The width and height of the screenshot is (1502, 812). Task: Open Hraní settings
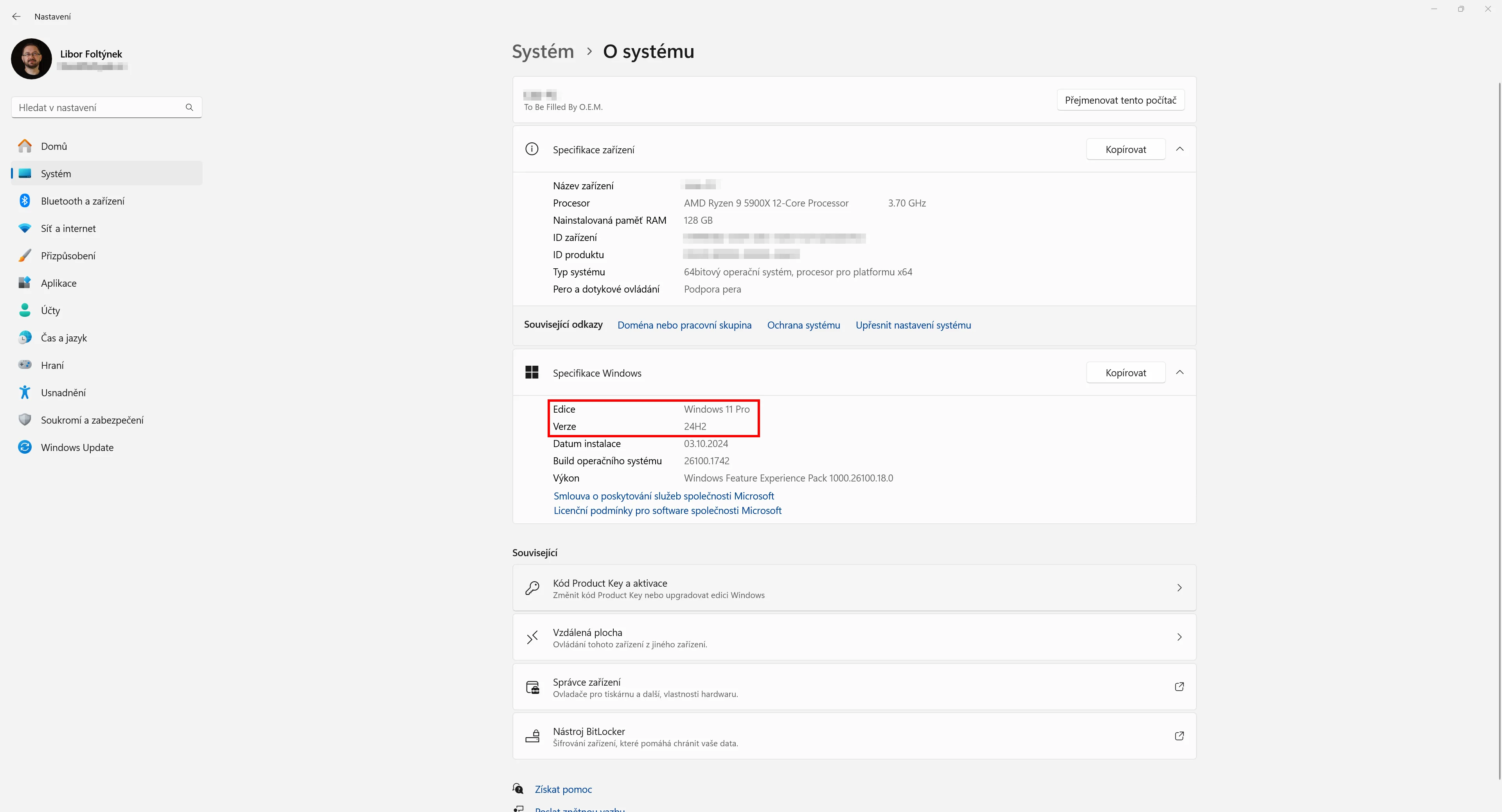(107, 365)
